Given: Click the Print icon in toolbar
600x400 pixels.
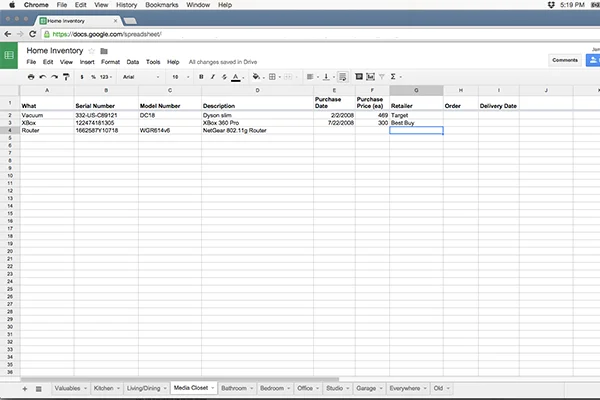Looking at the screenshot, I should click(31, 77).
